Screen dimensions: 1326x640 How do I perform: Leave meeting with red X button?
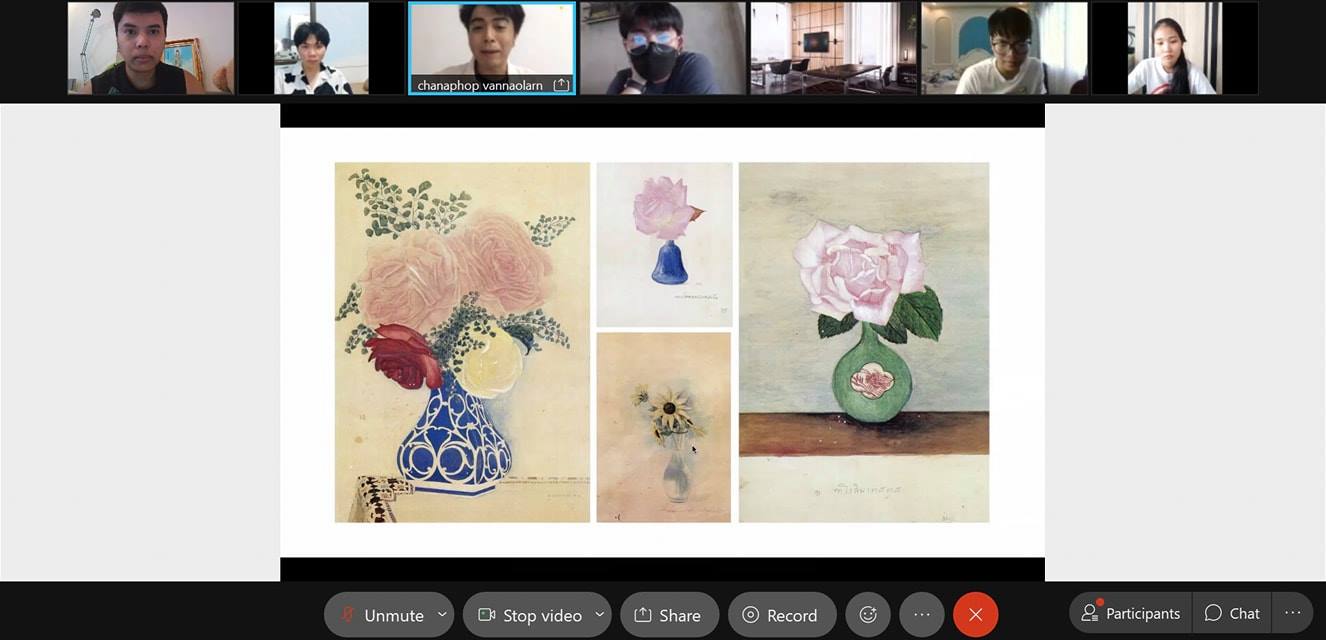coord(975,615)
